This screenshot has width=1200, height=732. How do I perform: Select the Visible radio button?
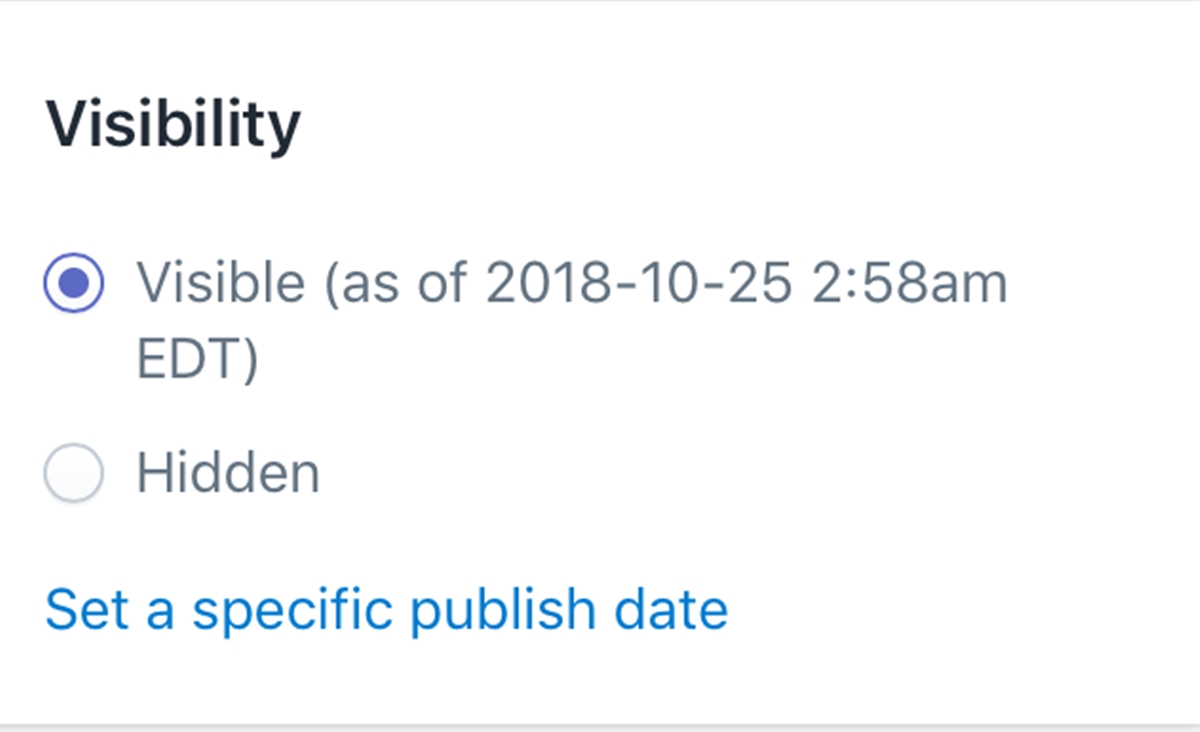73,283
